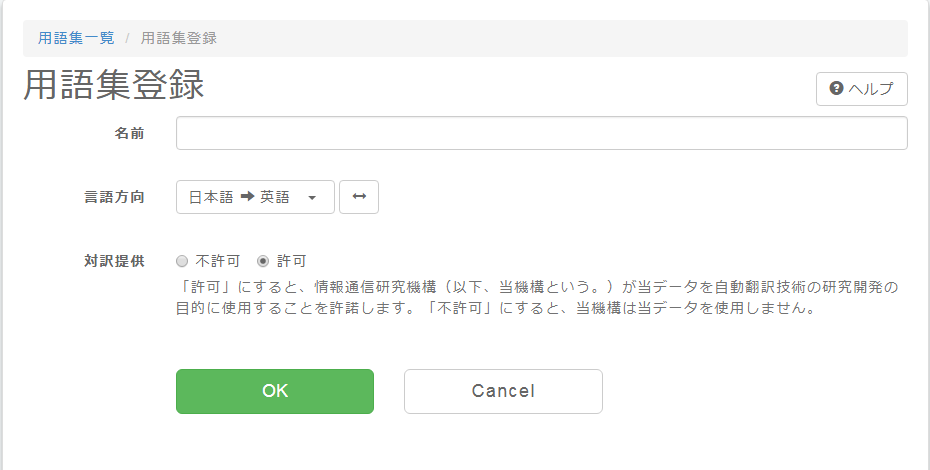Click the 許可 option label text
The image size is (930, 470).
pos(291,261)
